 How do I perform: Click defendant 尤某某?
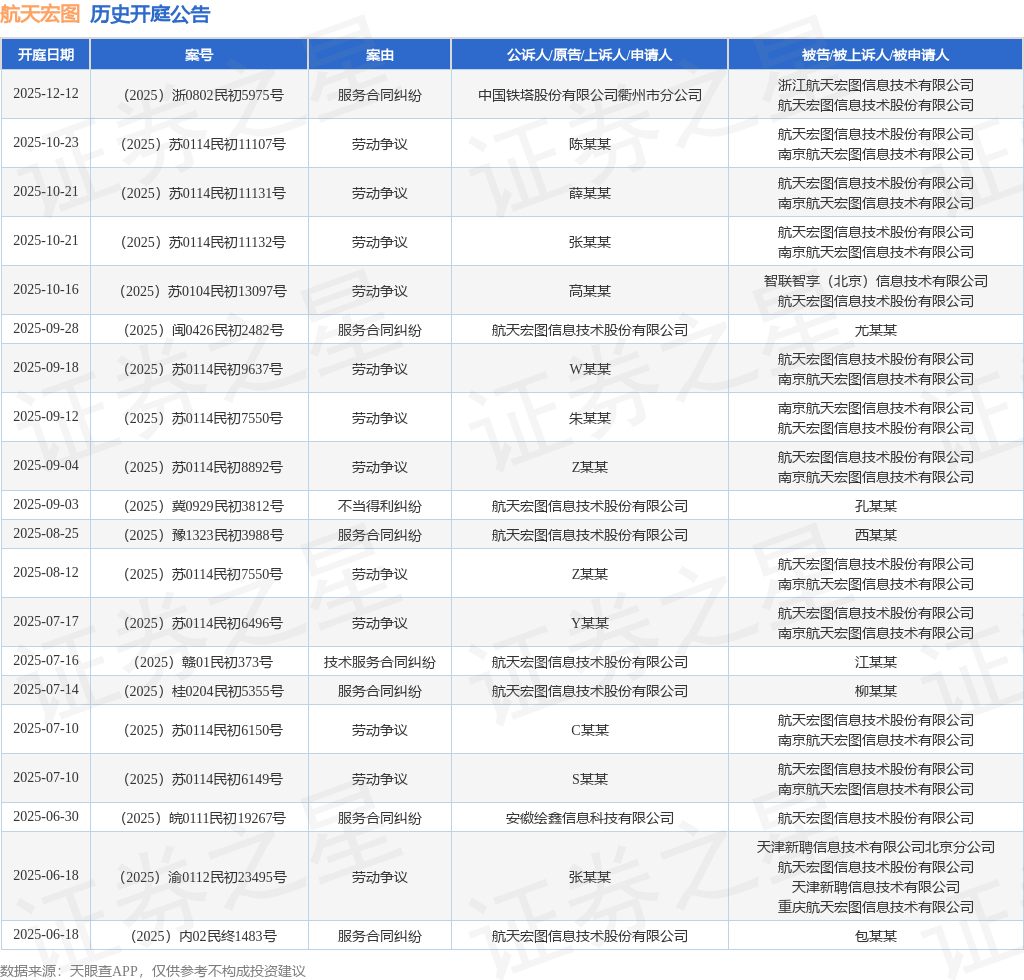tap(876, 330)
